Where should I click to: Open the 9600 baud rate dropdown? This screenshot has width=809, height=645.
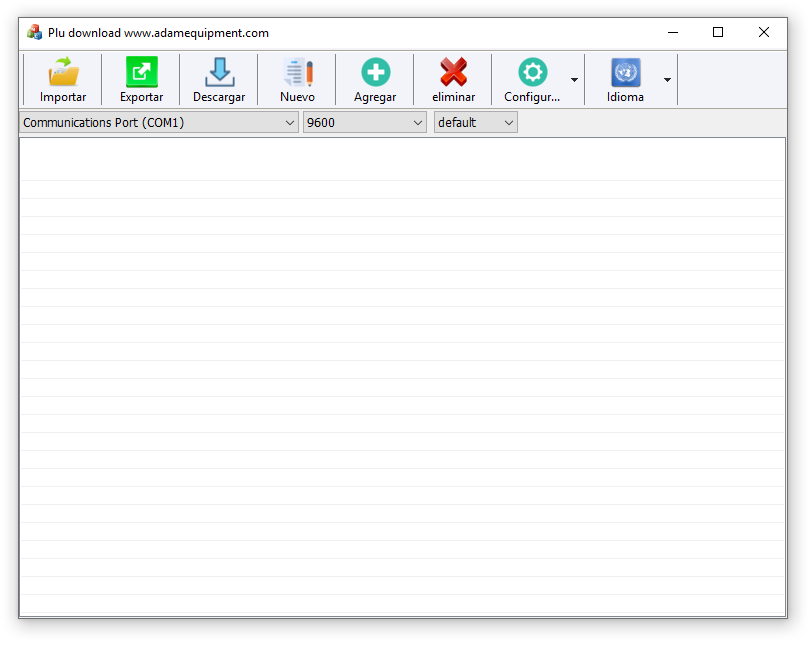(365, 122)
